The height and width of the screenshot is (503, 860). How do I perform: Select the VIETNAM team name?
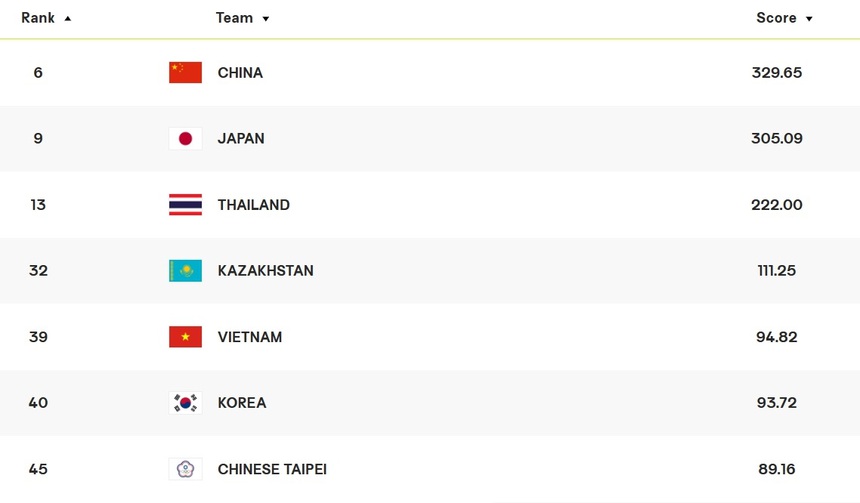pos(250,337)
